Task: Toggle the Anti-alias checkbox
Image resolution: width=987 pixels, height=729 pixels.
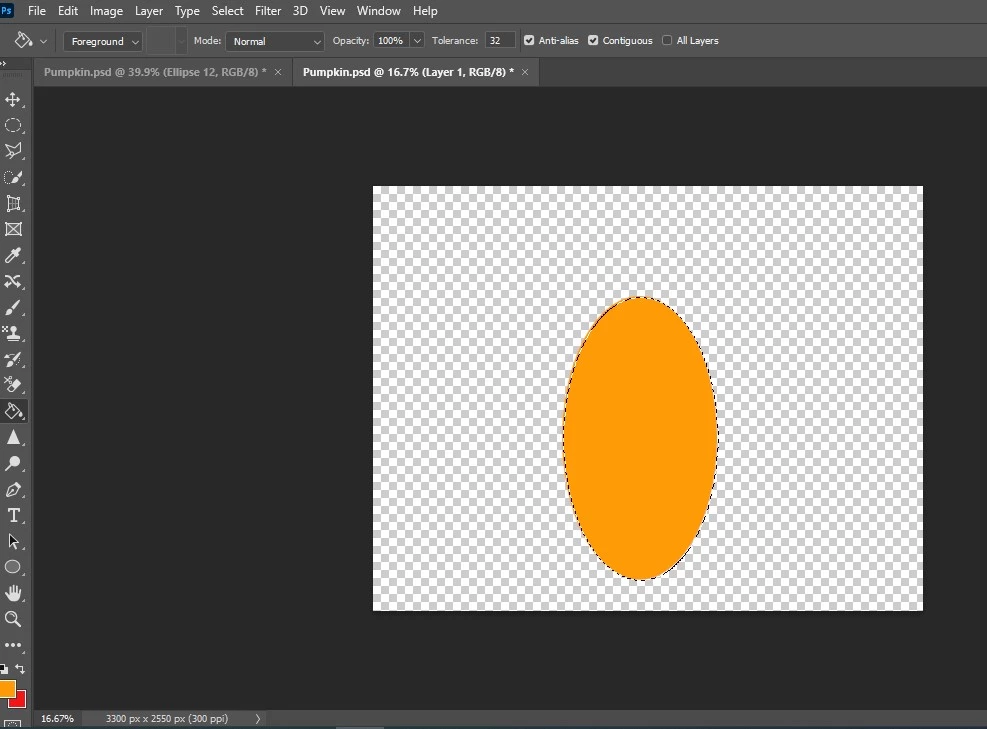Action: point(529,40)
